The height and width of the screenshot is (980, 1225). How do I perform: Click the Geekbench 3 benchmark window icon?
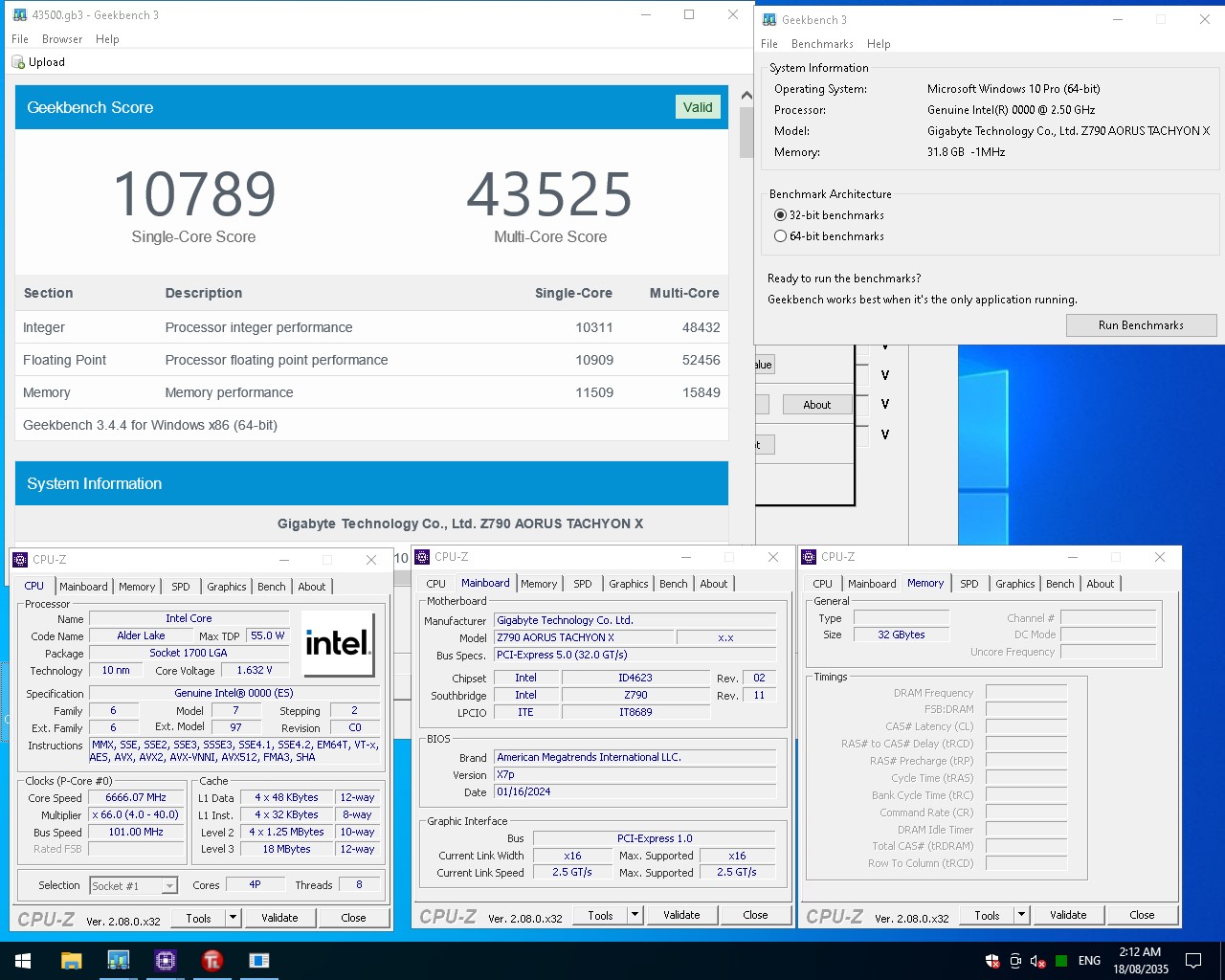(769, 20)
